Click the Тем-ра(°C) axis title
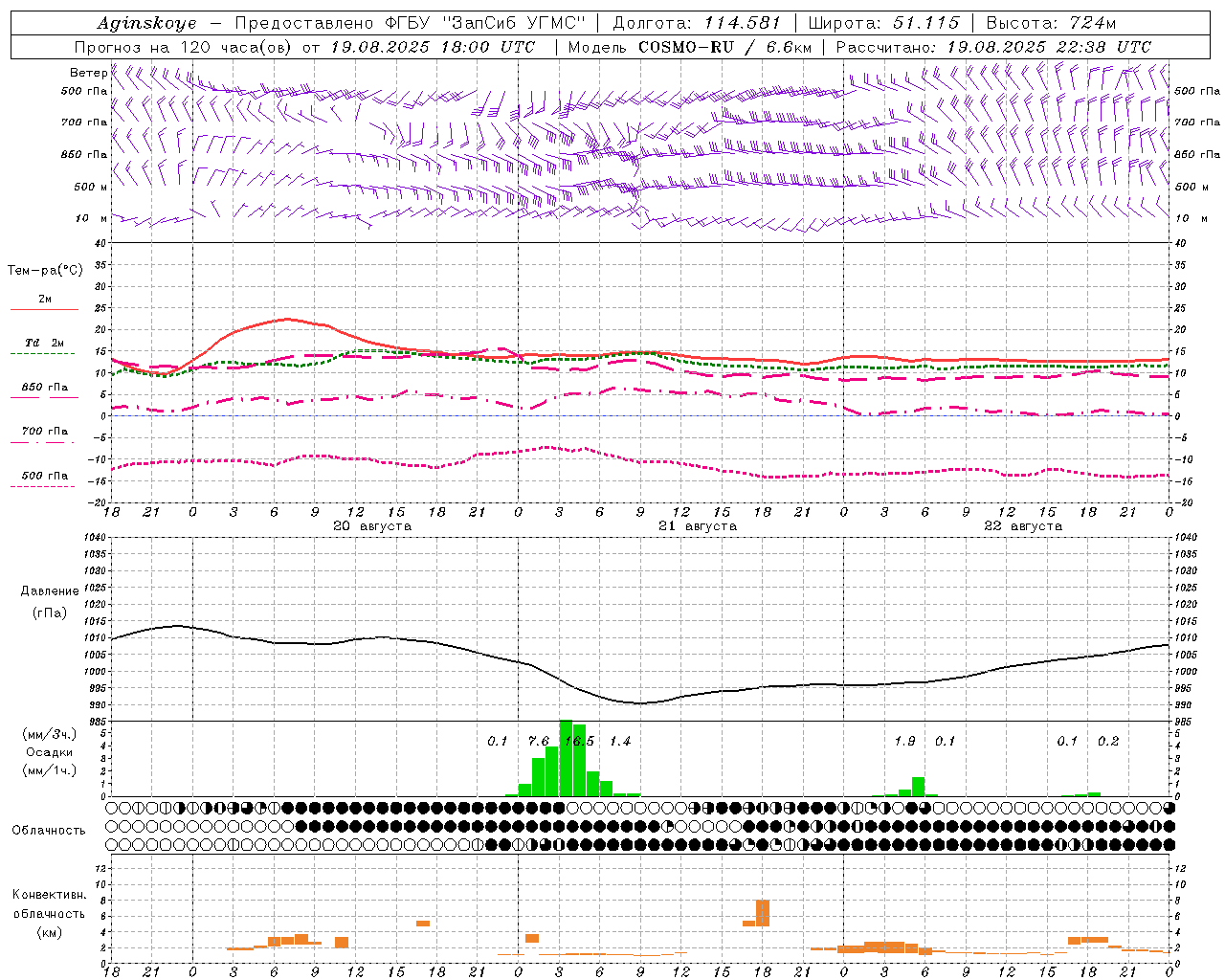Screen dimensions: 1225x980 click(x=45, y=271)
